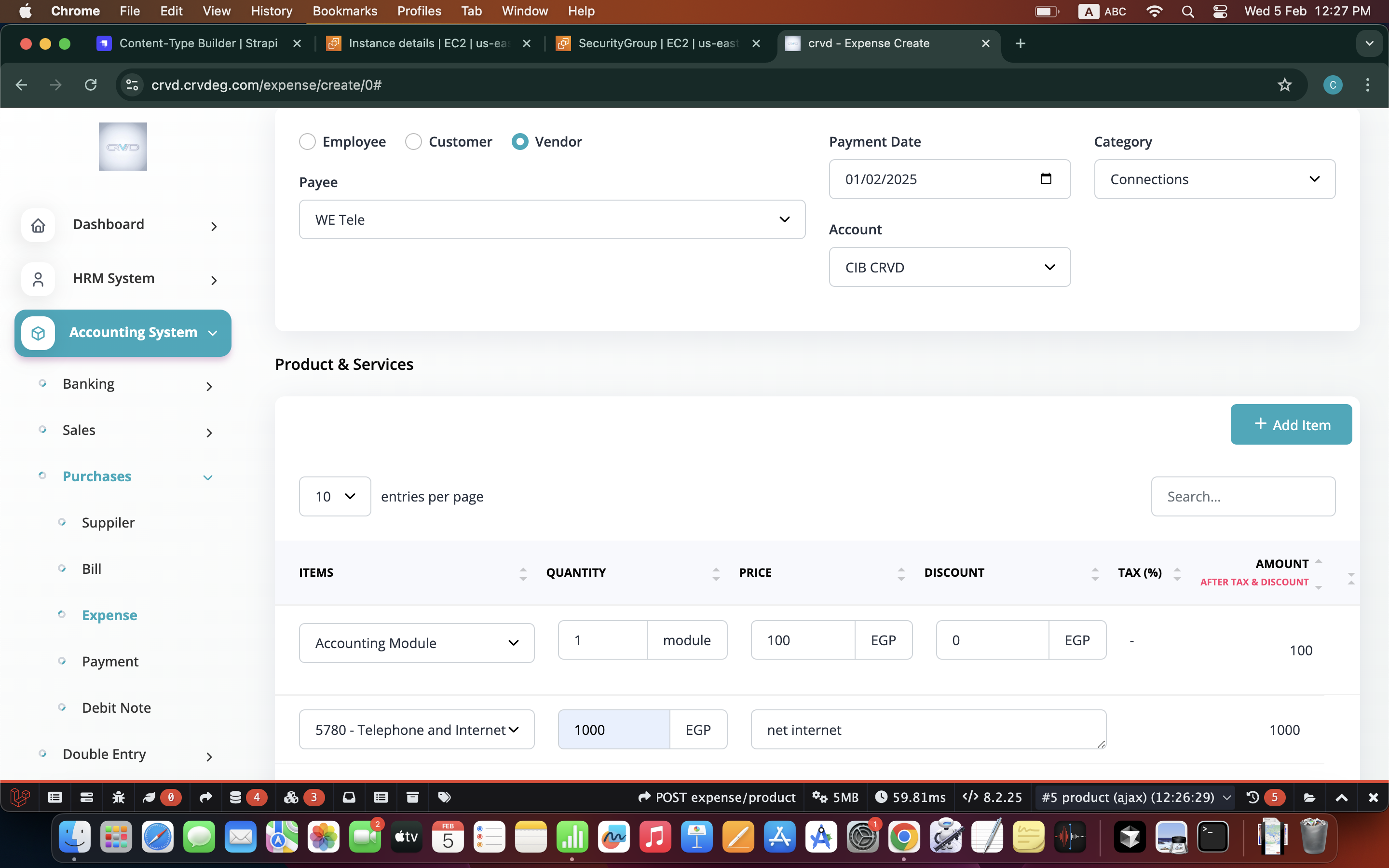The image size is (1389, 868).
Task: Click the items Search input field
Action: pos(1243,496)
